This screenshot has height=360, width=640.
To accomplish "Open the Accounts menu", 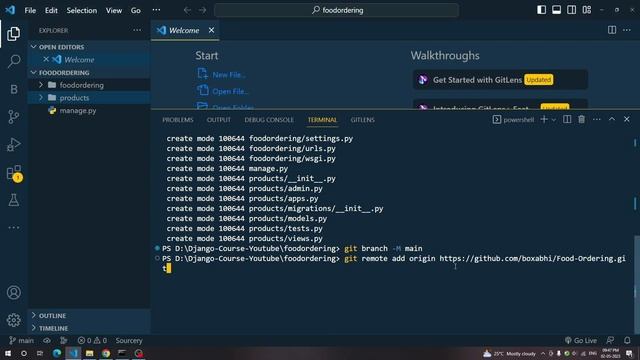I will pyautogui.click(x=13, y=293).
